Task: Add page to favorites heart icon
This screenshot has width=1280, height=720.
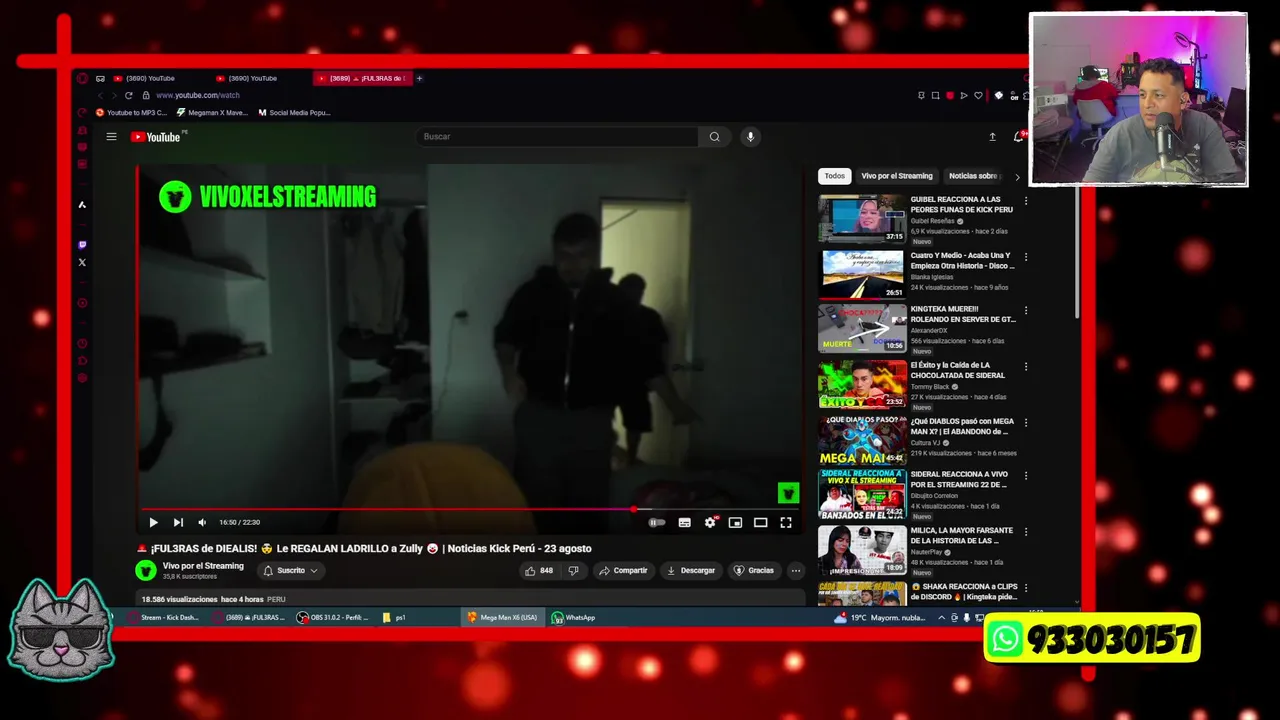Action: 978,96
